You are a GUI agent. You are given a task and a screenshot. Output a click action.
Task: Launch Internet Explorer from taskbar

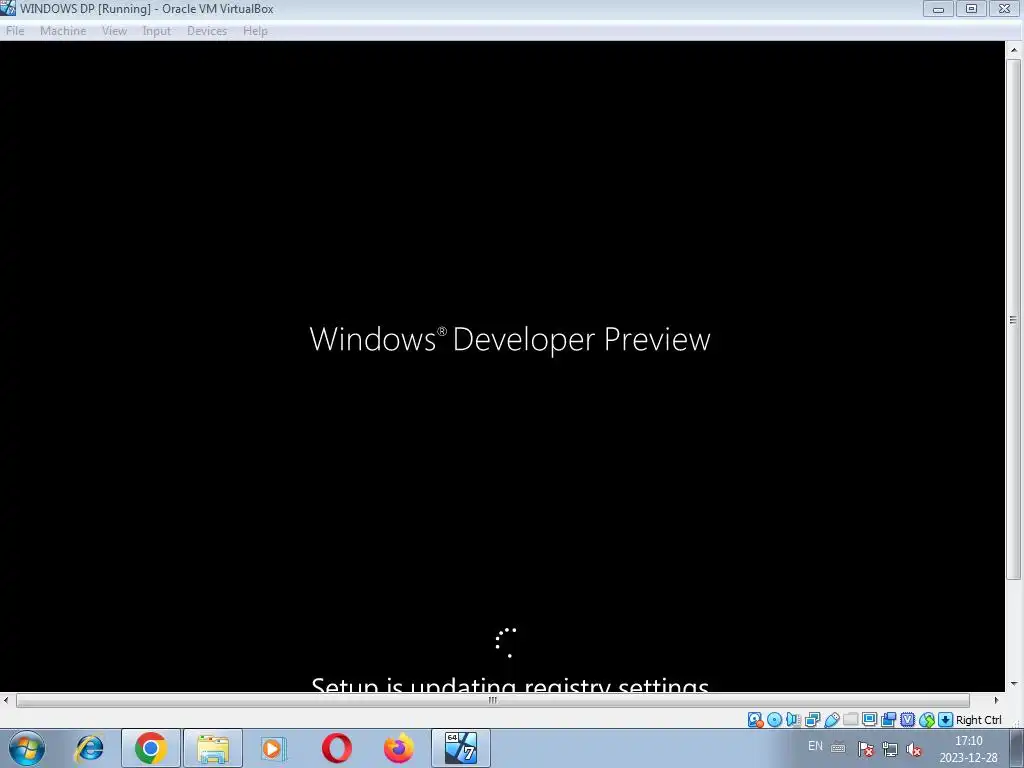(x=89, y=748)
